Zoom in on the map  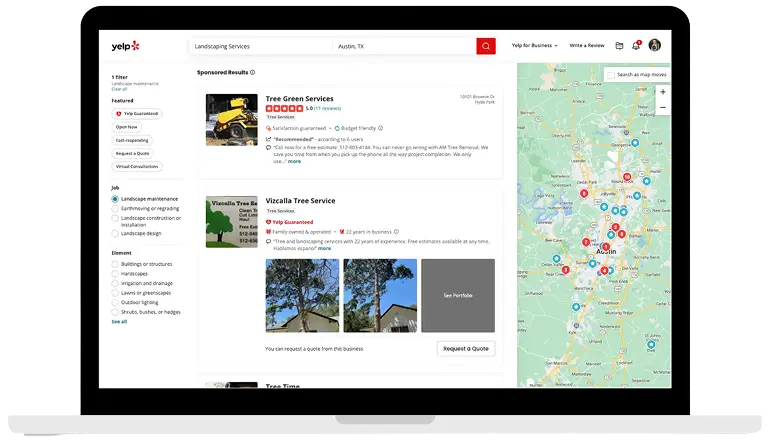(x=663, y=92)
